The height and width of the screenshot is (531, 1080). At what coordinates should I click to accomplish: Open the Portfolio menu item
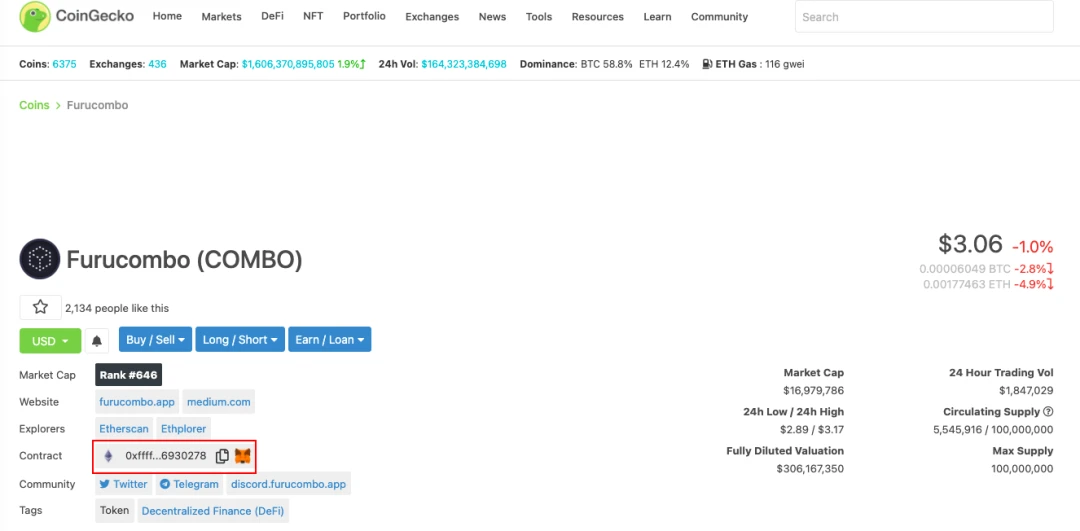click(364, 17)
